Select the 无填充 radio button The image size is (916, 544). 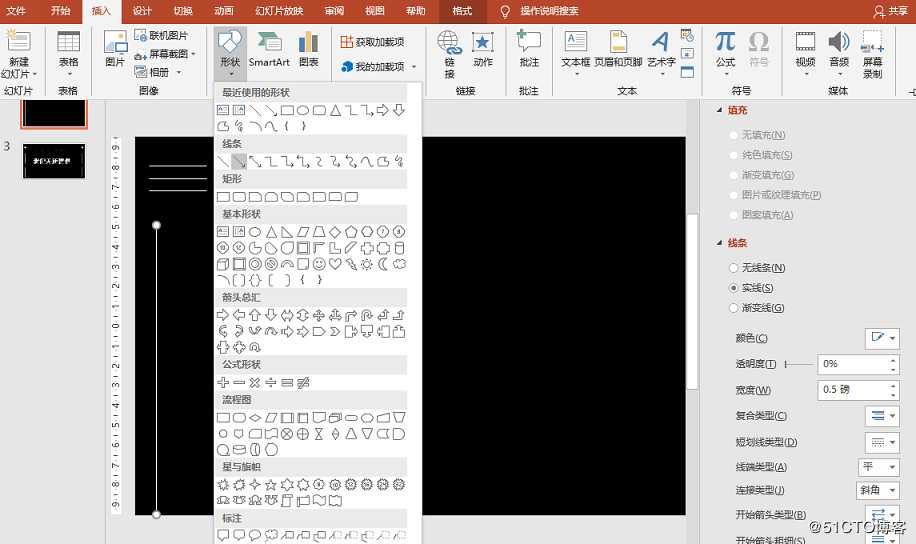pos(734,135)
